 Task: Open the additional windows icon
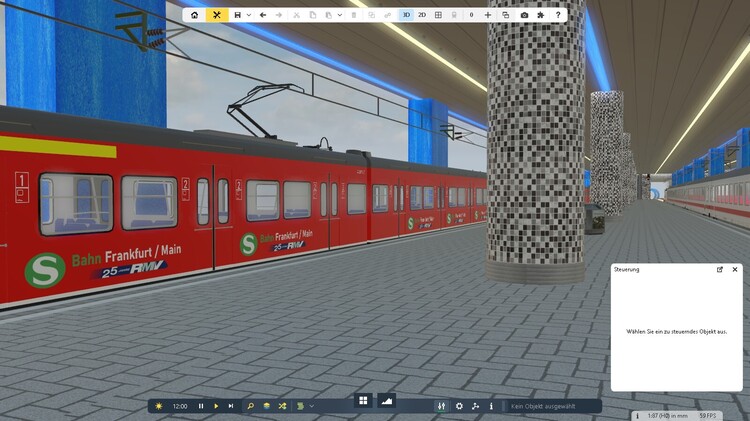pos(506,15)
